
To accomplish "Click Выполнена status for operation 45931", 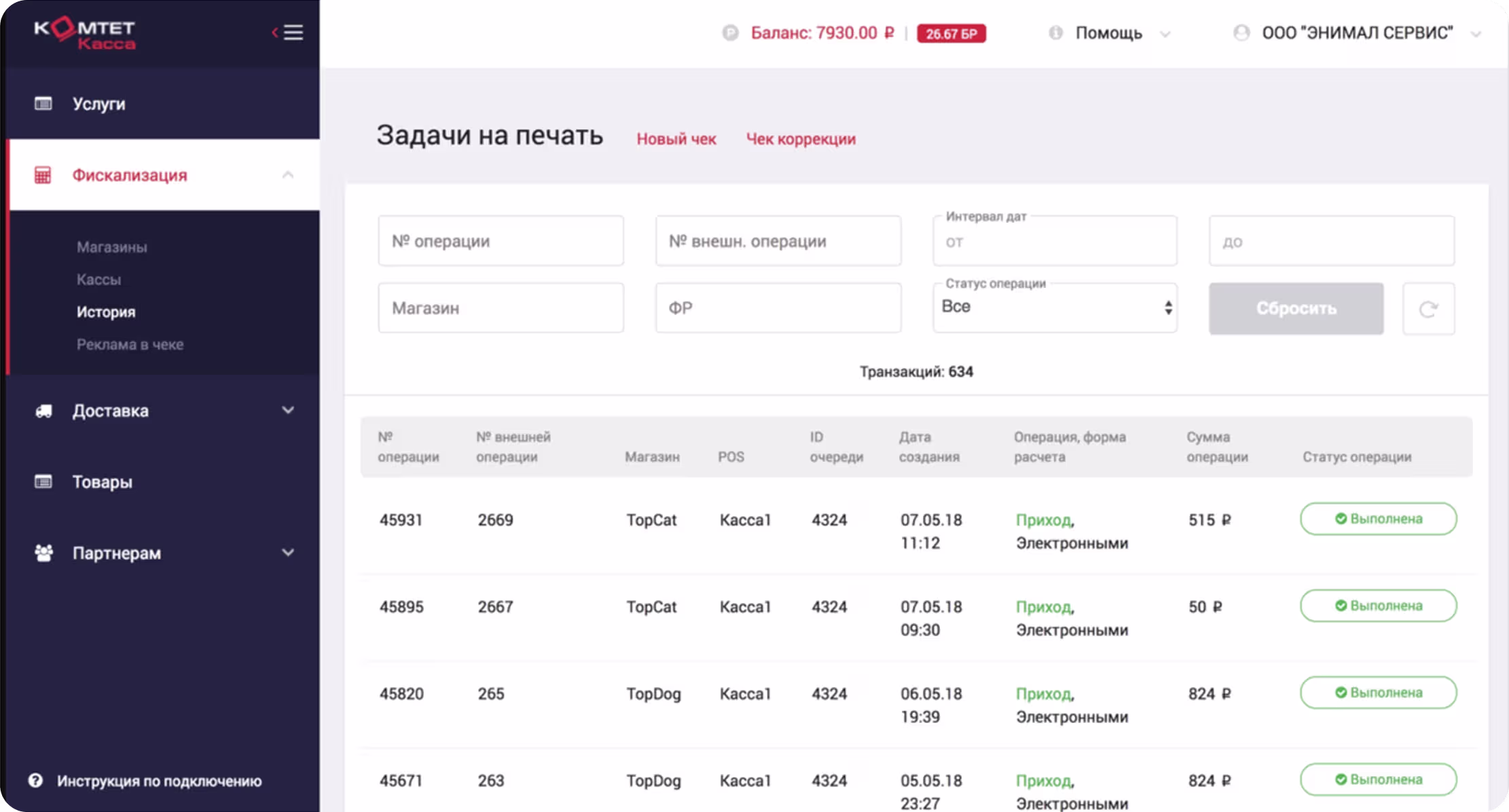I will (1378, 519).
